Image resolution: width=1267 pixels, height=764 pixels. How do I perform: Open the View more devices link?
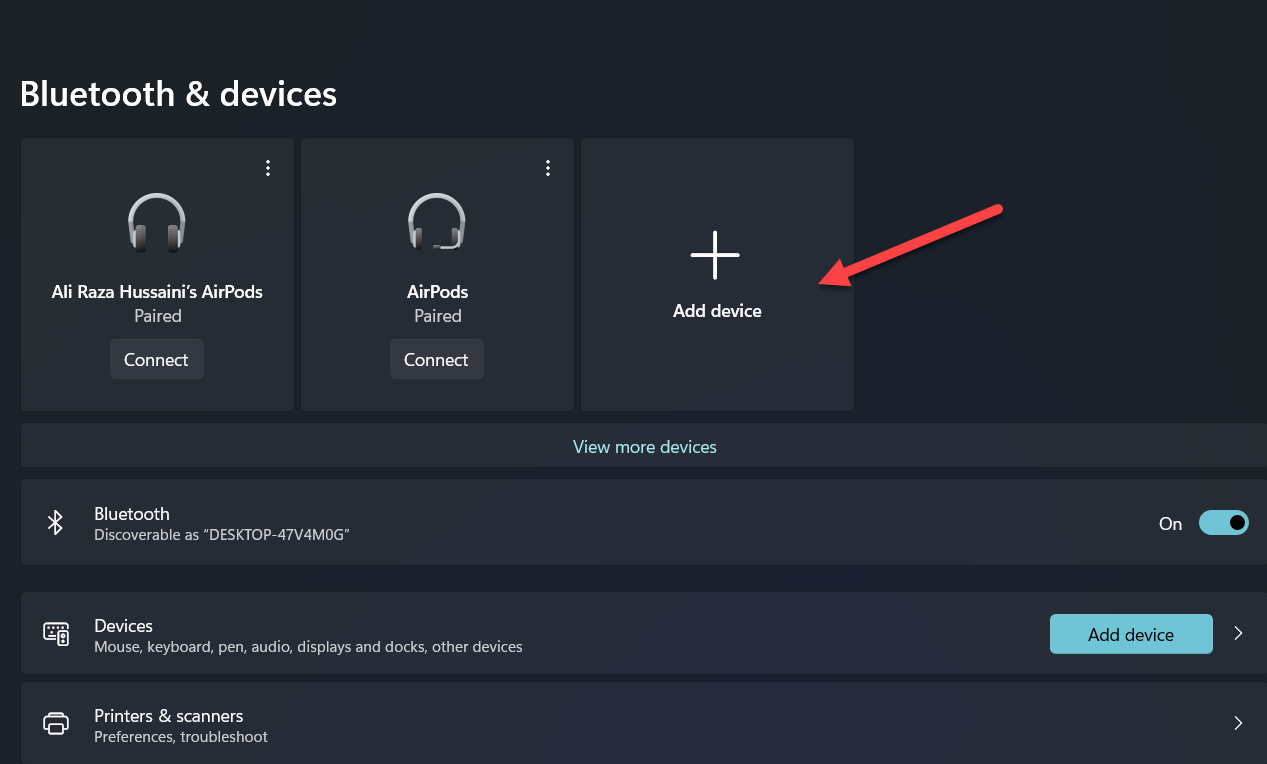pos(644,447)
